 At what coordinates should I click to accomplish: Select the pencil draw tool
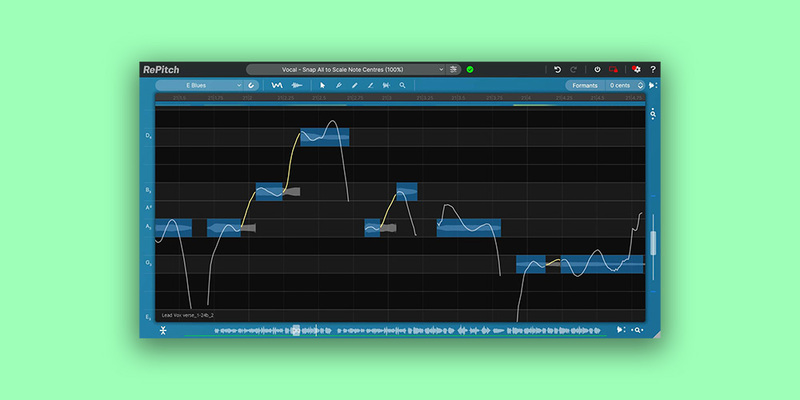pyautogui.click(x=355, y=85)
